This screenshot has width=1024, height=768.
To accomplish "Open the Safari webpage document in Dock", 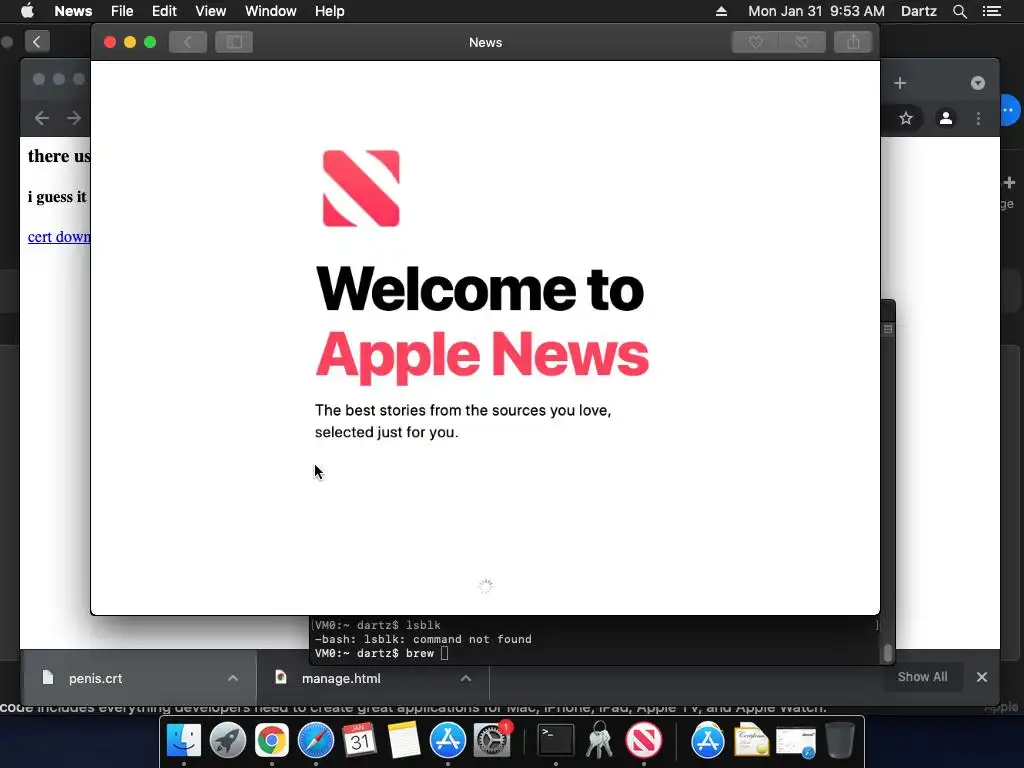I will [795, 743].
